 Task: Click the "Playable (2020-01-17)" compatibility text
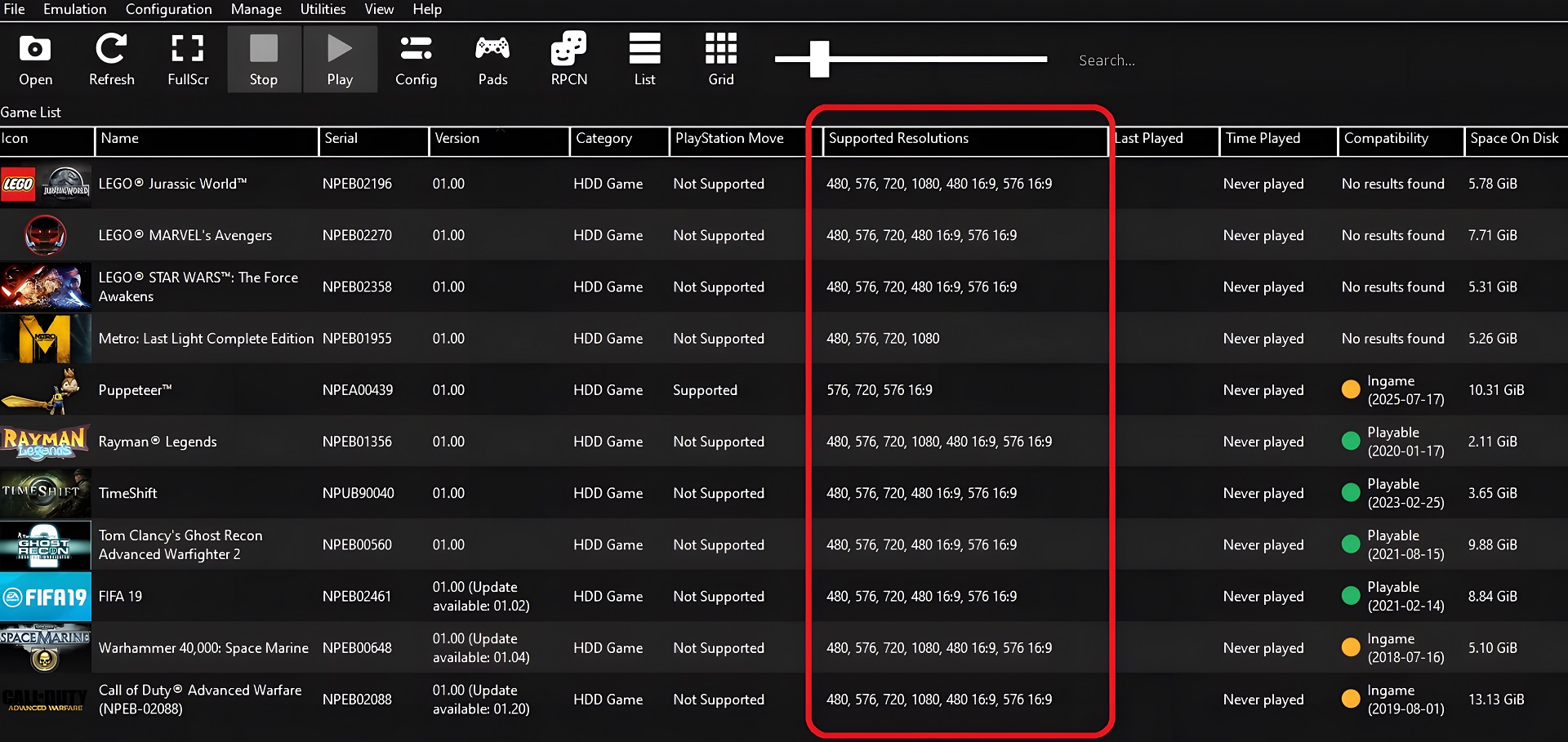point(1405,442)
